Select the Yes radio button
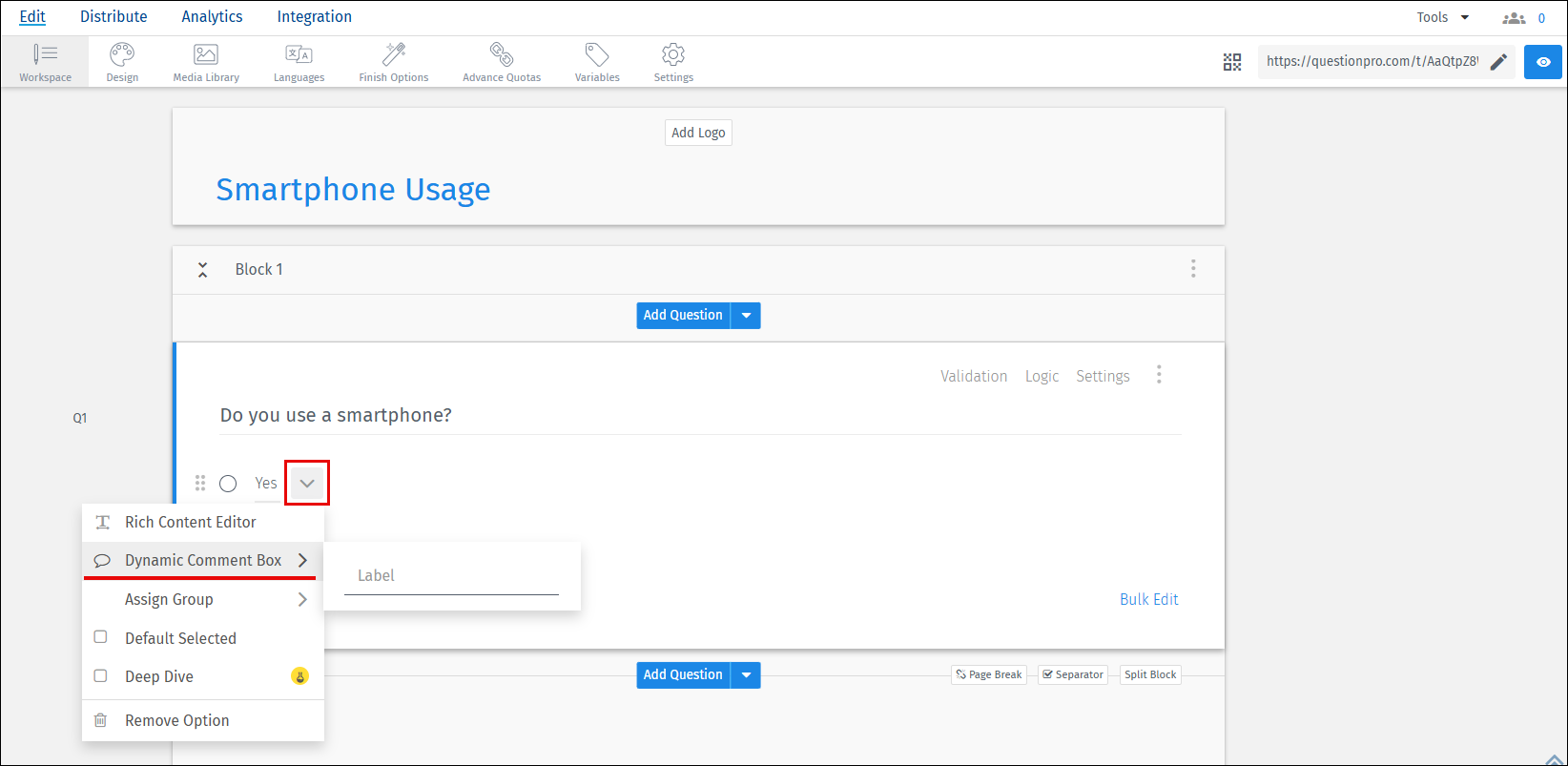This screenshot has width=1568, height=766. click(228, 484)
